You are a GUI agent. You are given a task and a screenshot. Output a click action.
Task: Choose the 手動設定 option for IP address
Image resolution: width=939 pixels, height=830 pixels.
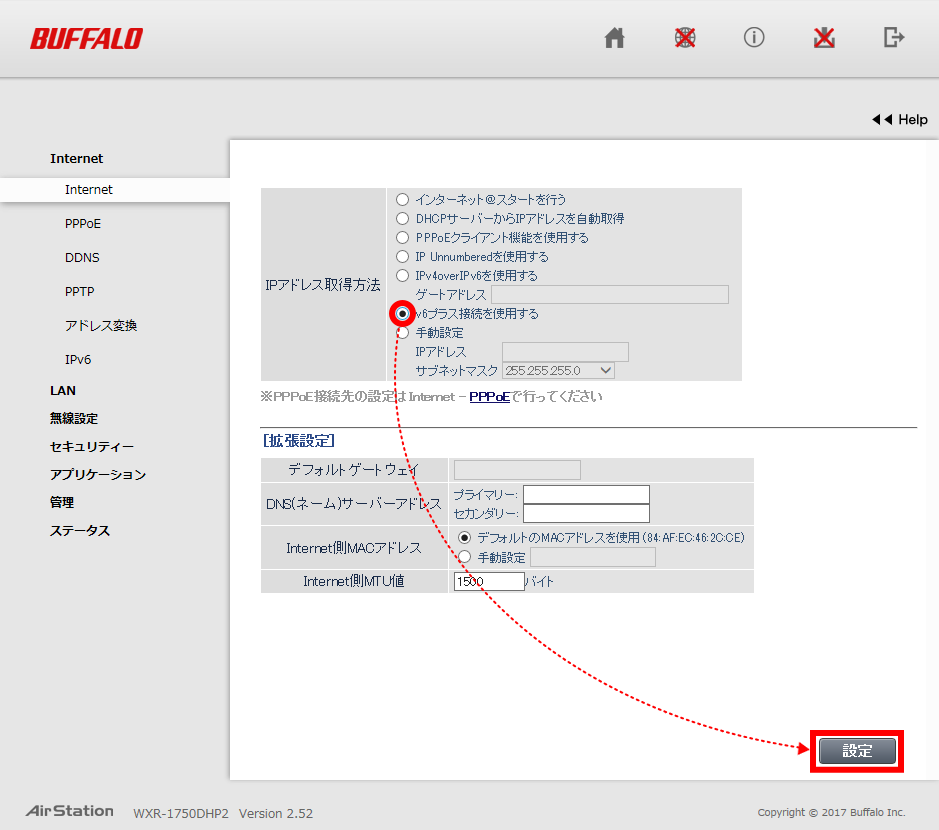pos(401,333)
